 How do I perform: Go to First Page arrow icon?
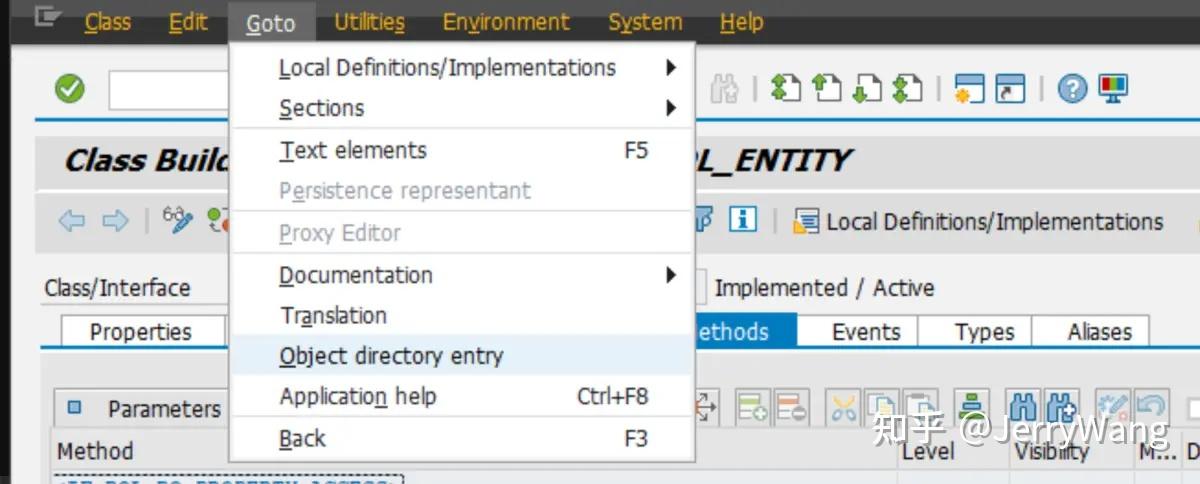click(787, 89)
